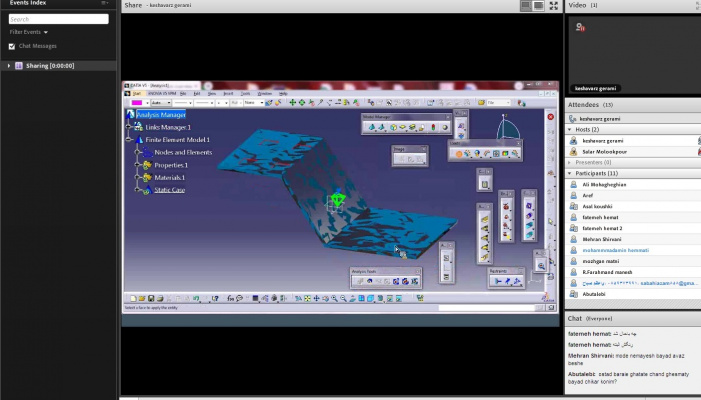
Task: Open the Tools menu in CATIA menu bar
Action: click(x=246, y=93)
